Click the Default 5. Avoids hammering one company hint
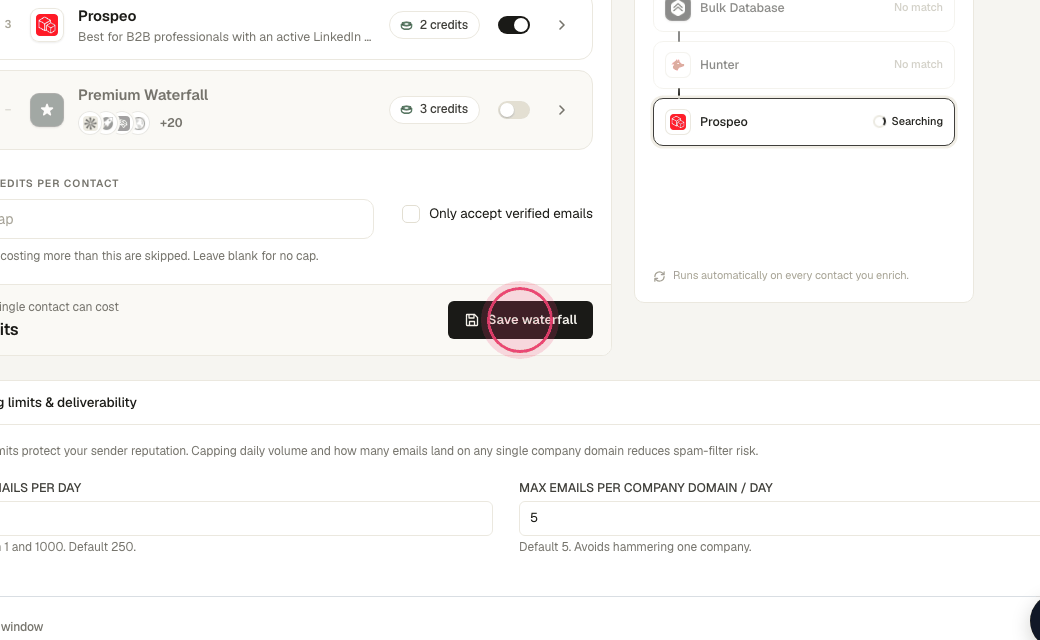 tap(635, 547)
